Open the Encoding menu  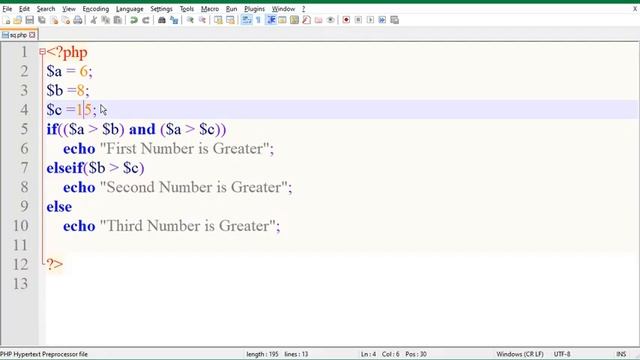point(96,9)
